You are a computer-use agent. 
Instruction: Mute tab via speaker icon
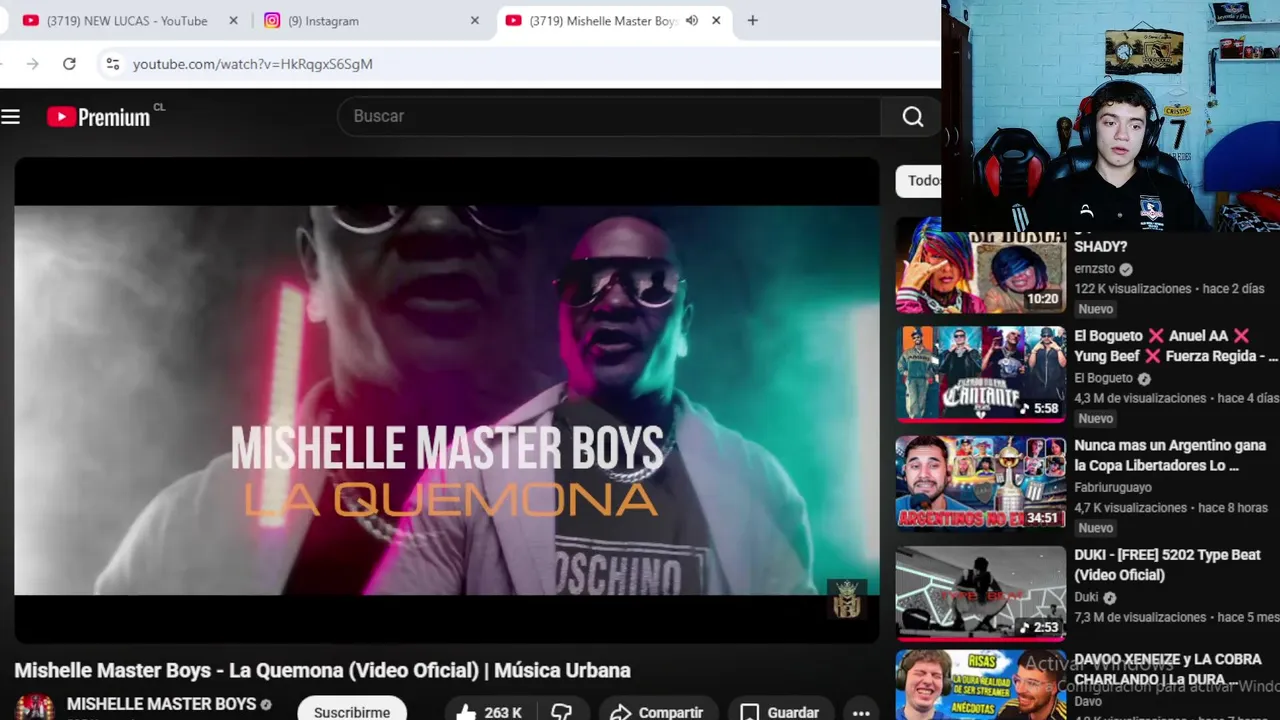point(691,20)
